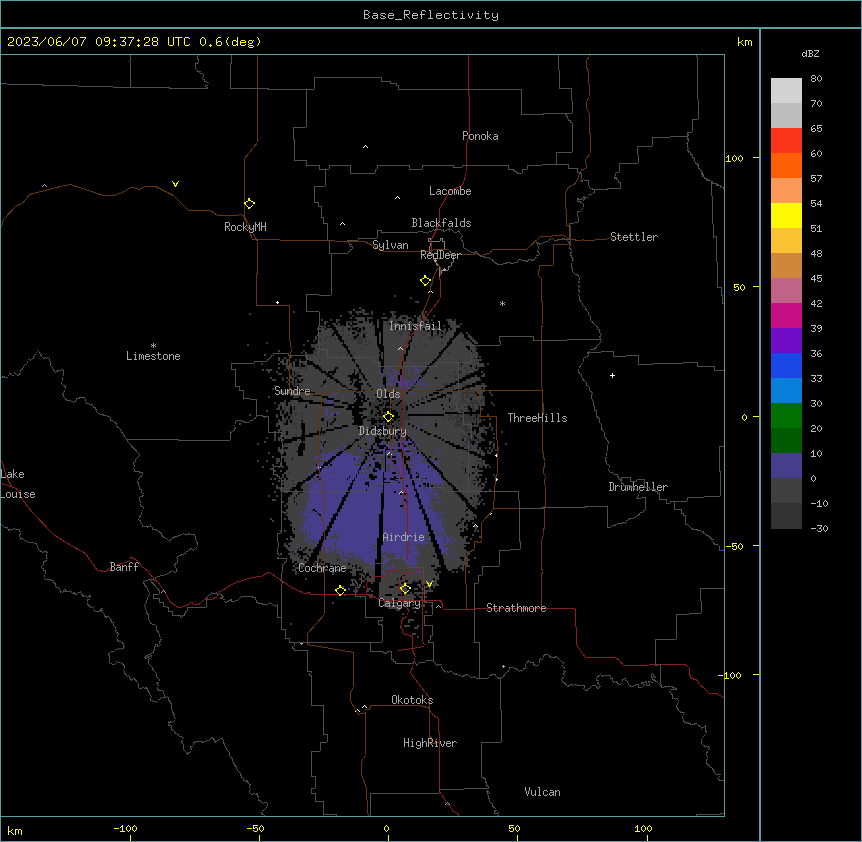Viewport: 862px width, 842px height.
Task: Click the asterisk marker east of Innisfail
Action: (502, 303)
